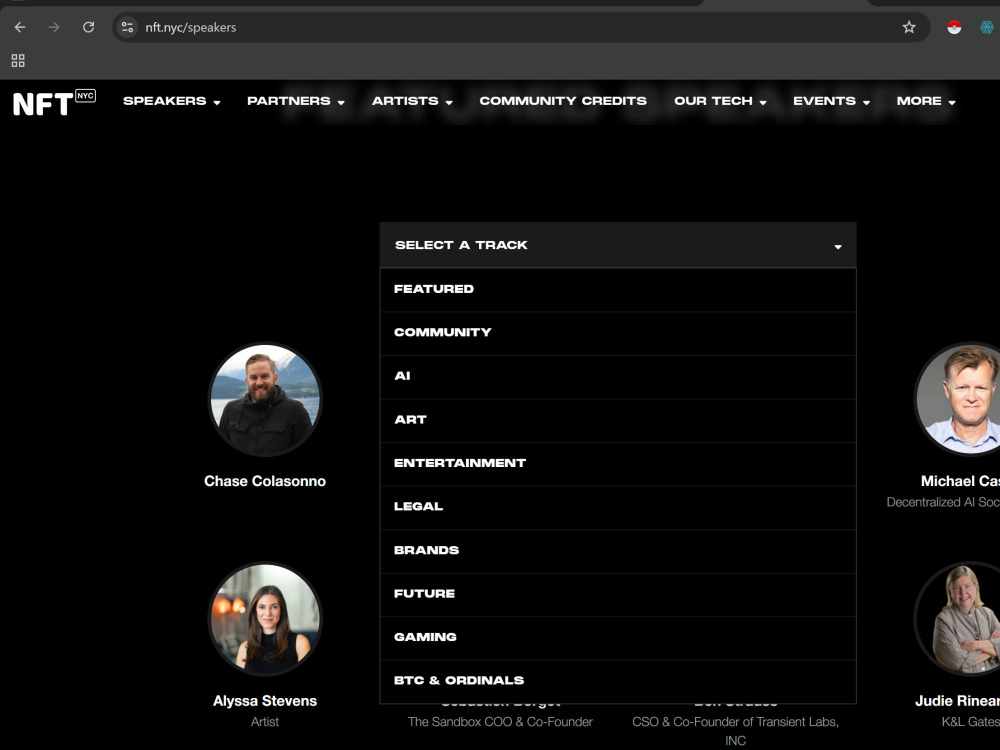The image size is (1000, 750).
Task: Reload the nft.nyc page
Action: tap(89, 27)
